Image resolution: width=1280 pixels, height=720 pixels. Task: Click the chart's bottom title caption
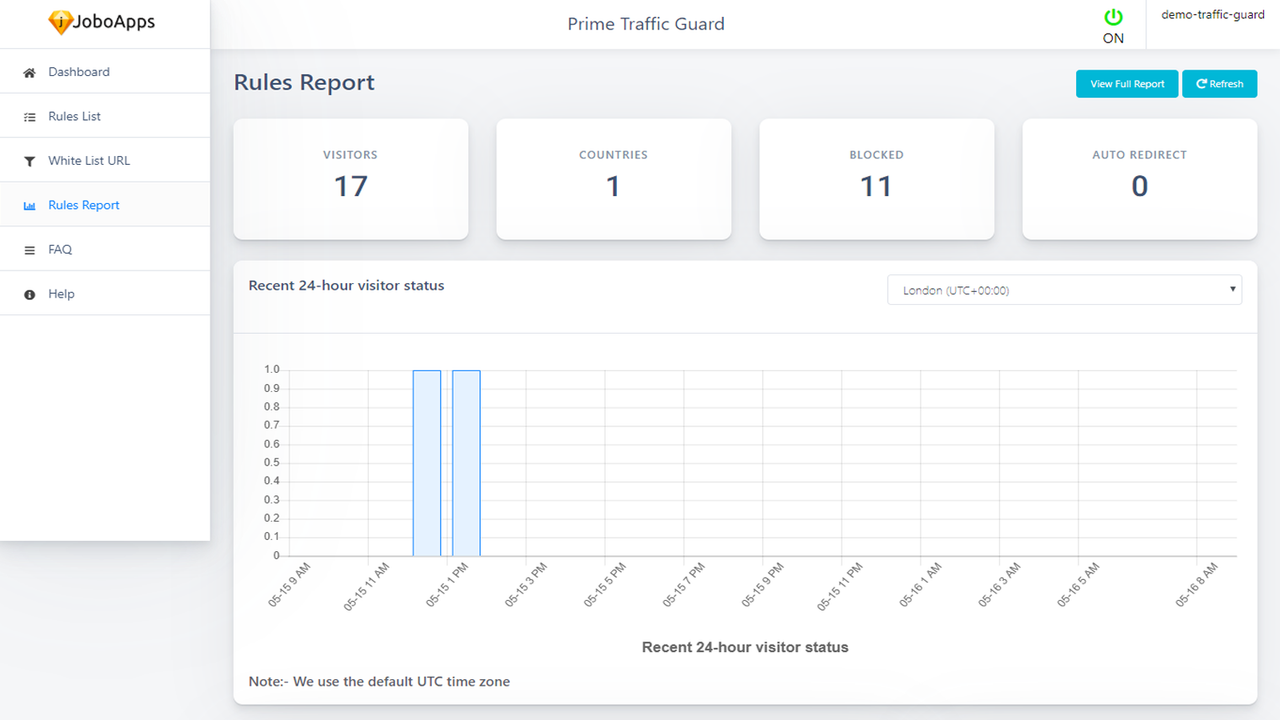[x=745, y=647]
